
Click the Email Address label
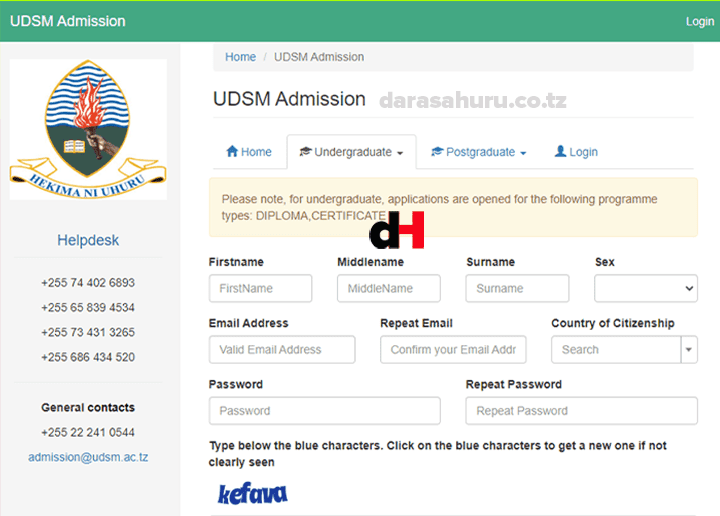(x=248, y=323)
